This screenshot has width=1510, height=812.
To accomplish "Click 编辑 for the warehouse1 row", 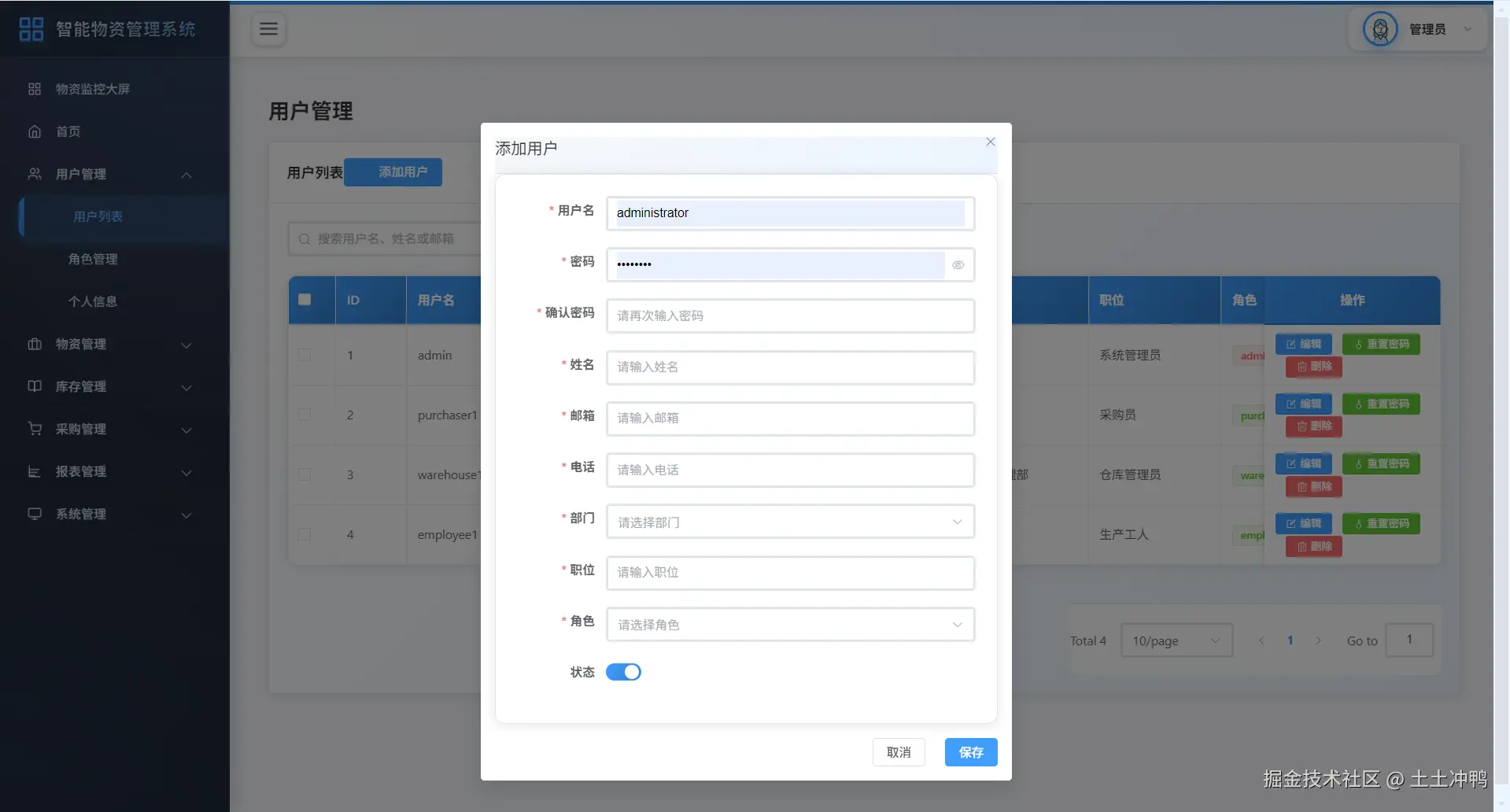I will (1303, 463).
